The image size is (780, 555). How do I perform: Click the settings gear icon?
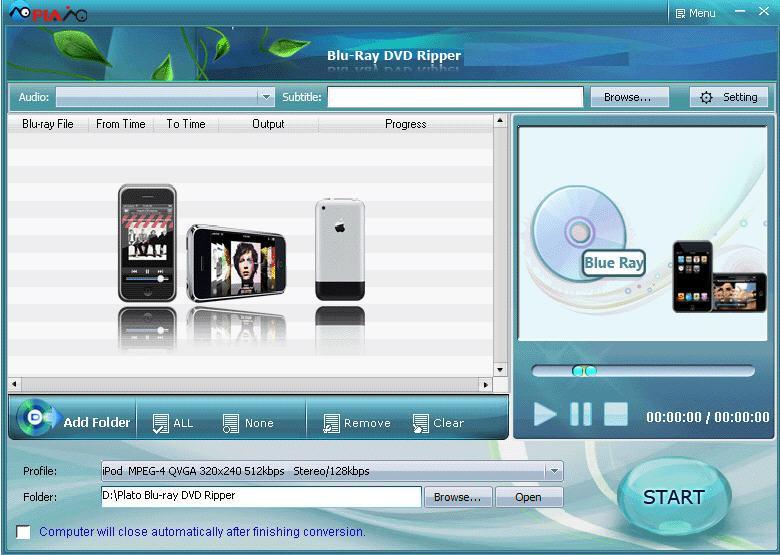click(x=706, y=97)
